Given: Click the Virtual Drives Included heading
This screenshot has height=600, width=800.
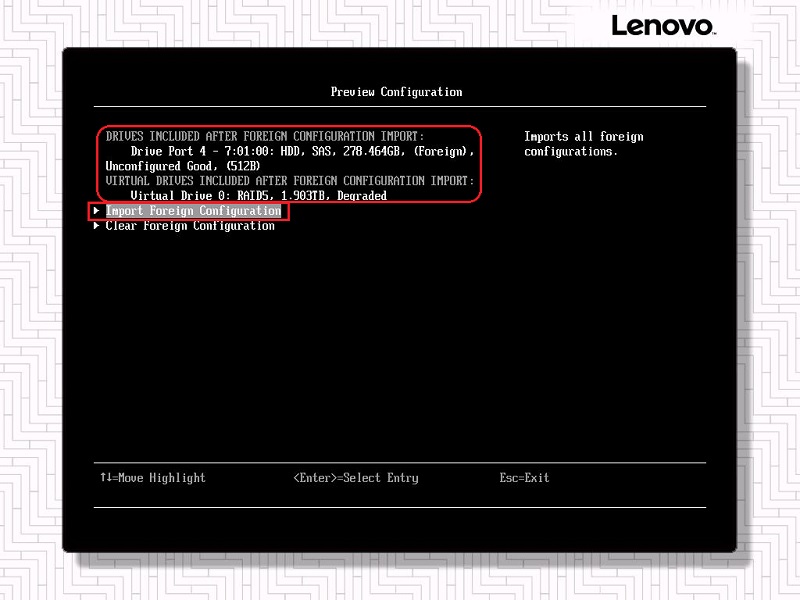Looking at the screenshot, I should click(289, 181).
